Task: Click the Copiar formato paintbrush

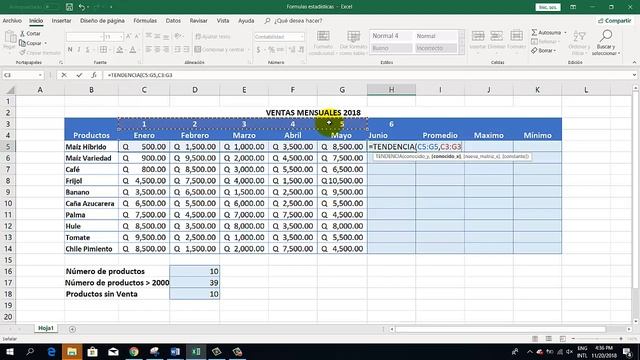Action: click(x=22, y=53)
